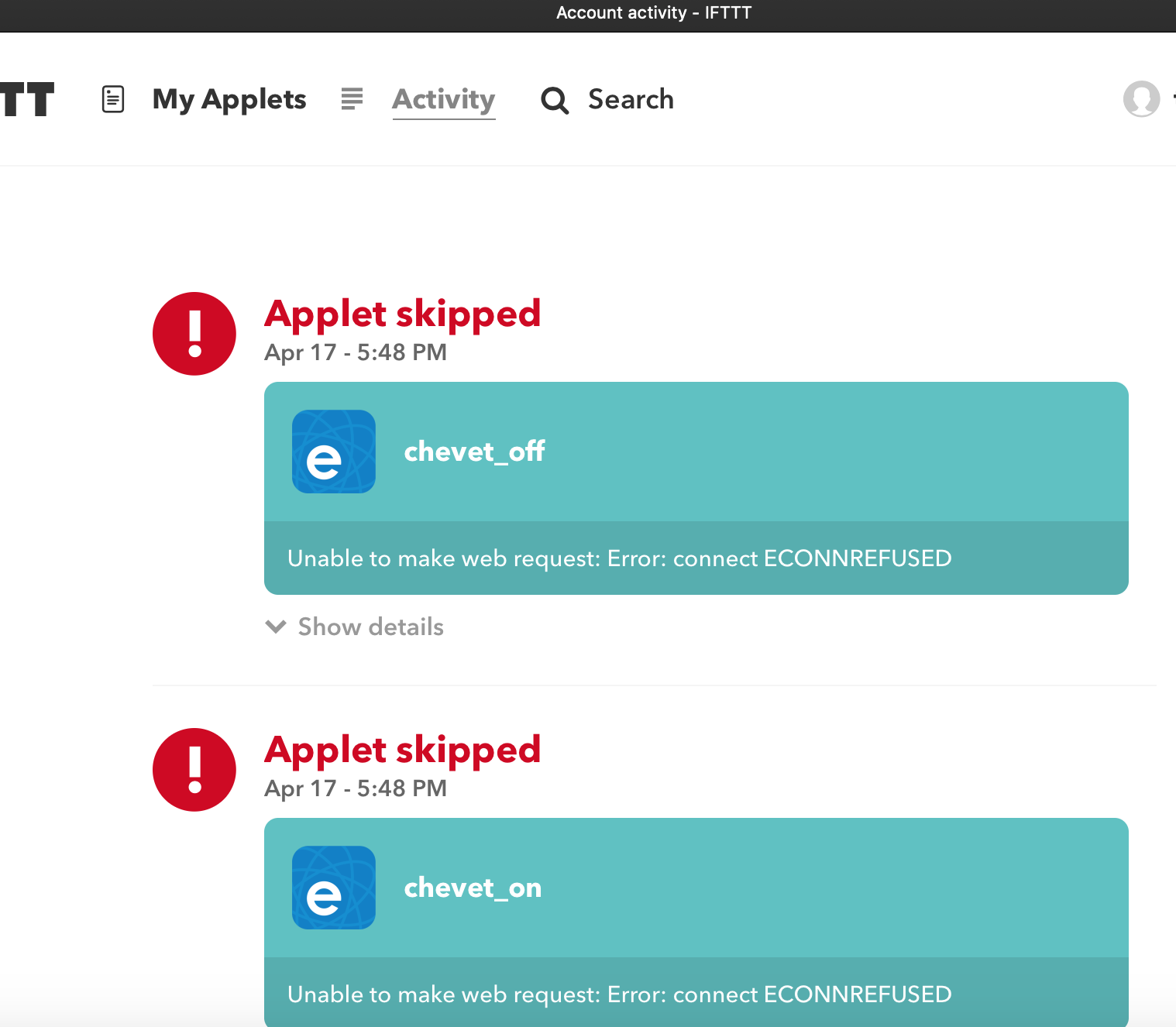The width and height of the screenshot is (1176, 1027).
Task: Switch to the Activity tab
Action: tap(444, 100)
